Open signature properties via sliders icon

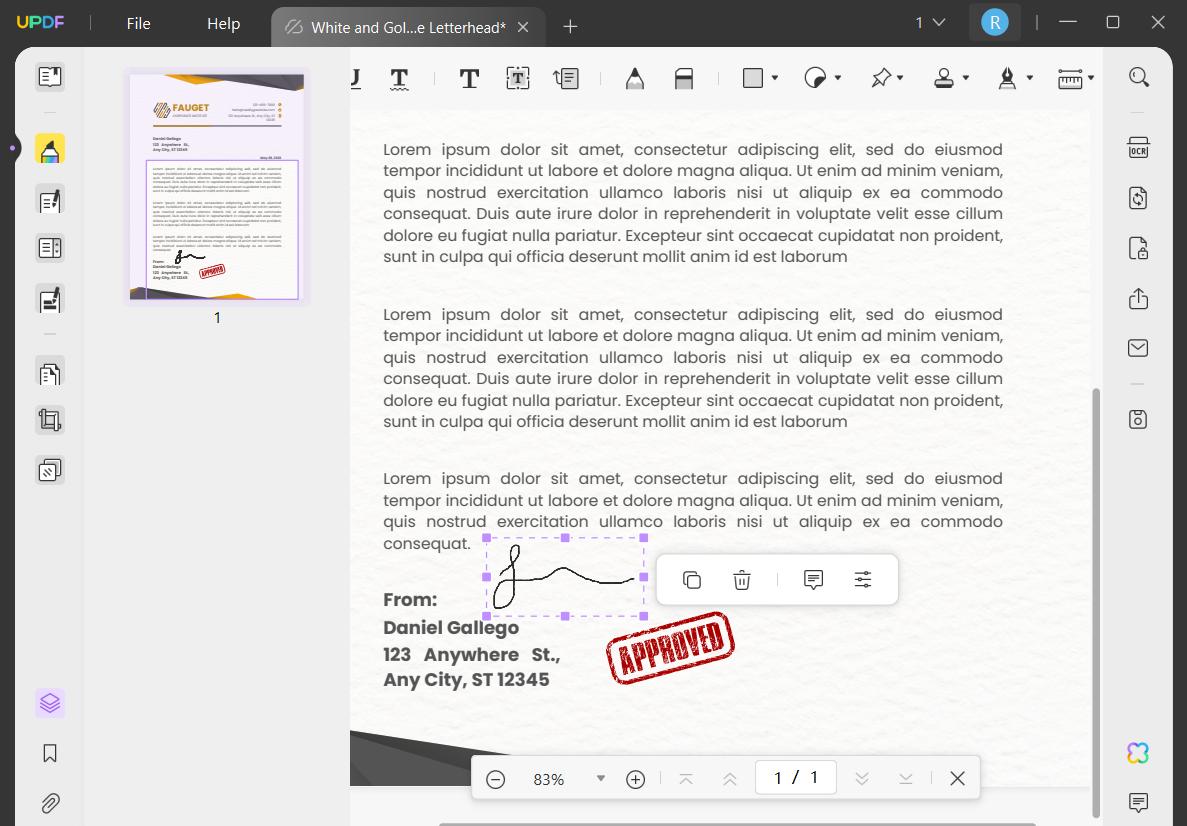(862, 579)
